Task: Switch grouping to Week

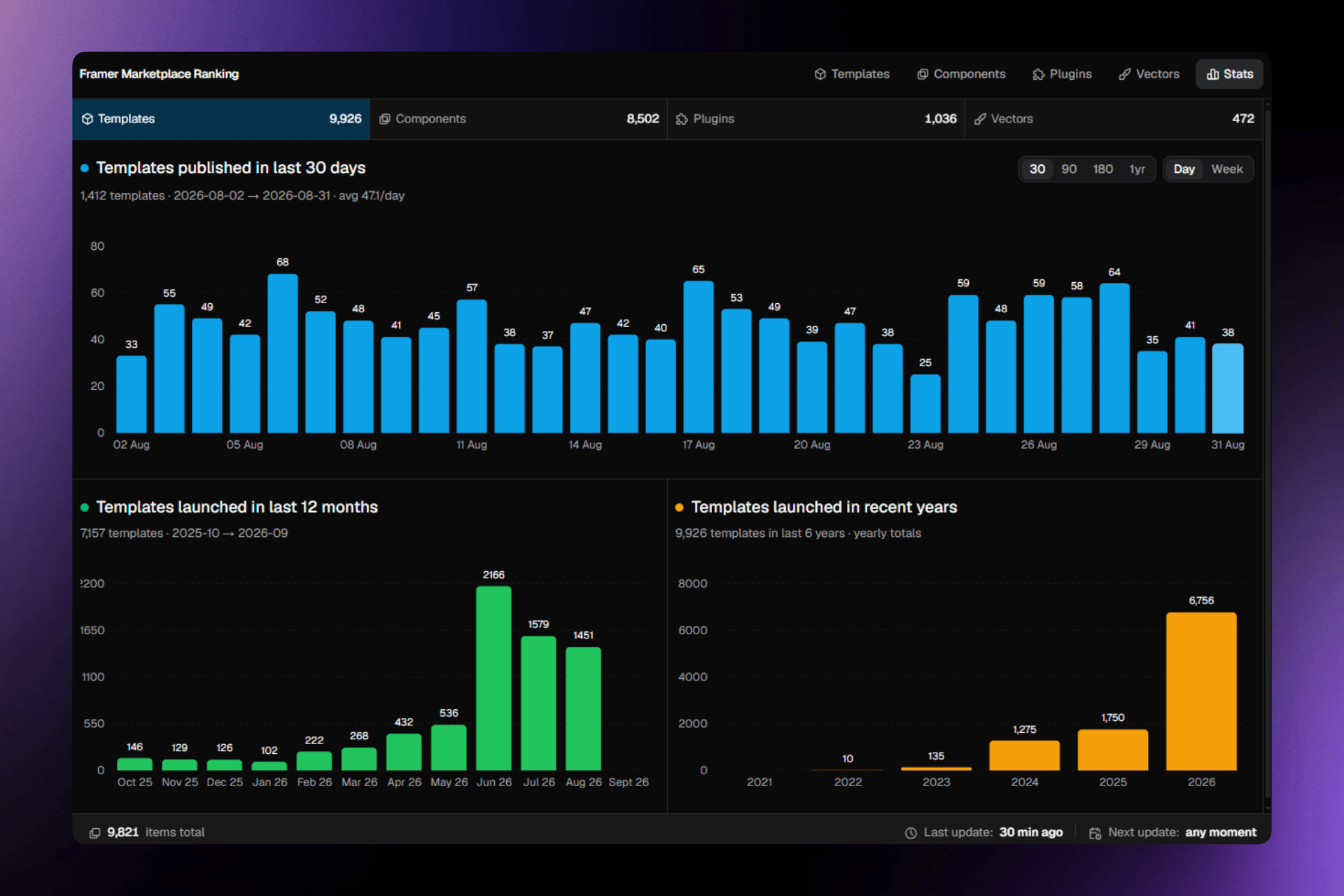Action: point(1227,169)
